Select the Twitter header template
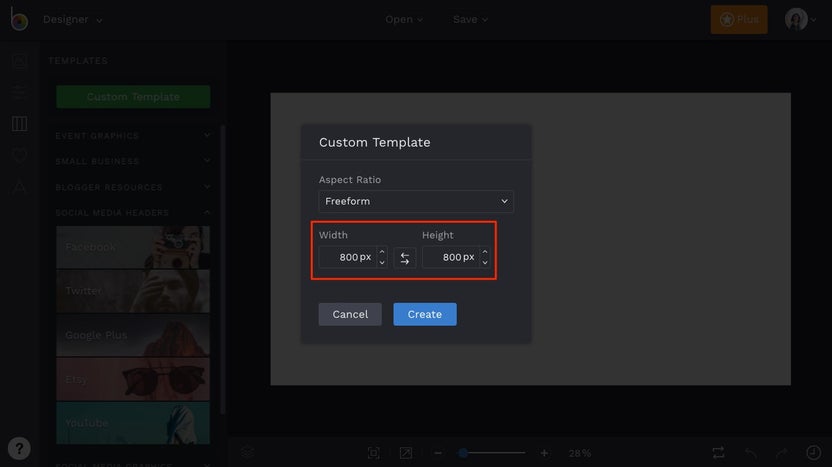Screen dimensions: 832x467 133,291
